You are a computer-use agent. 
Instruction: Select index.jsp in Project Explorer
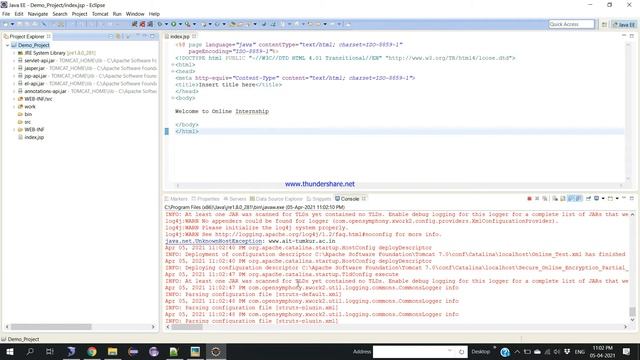[34, 138]
